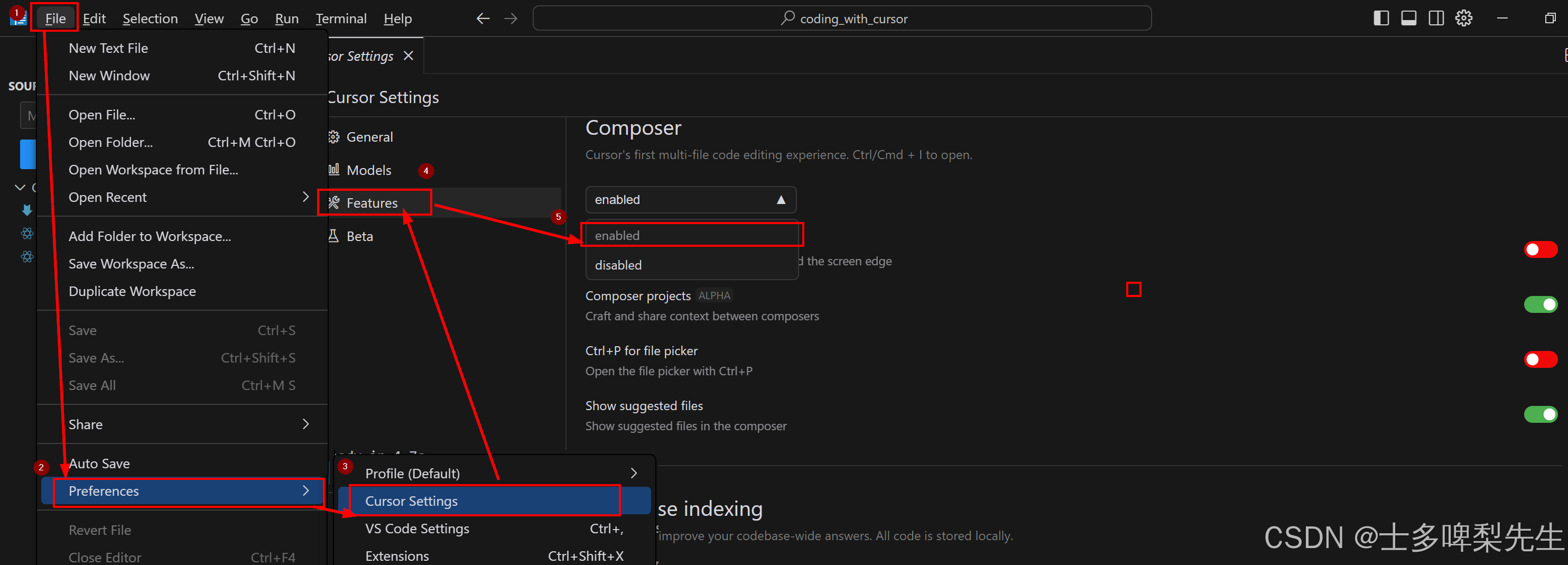The width and height of the screenshot is (1568, 565).
Task: Choose the disabled option in dropdown list
Action: pos(691,265)
